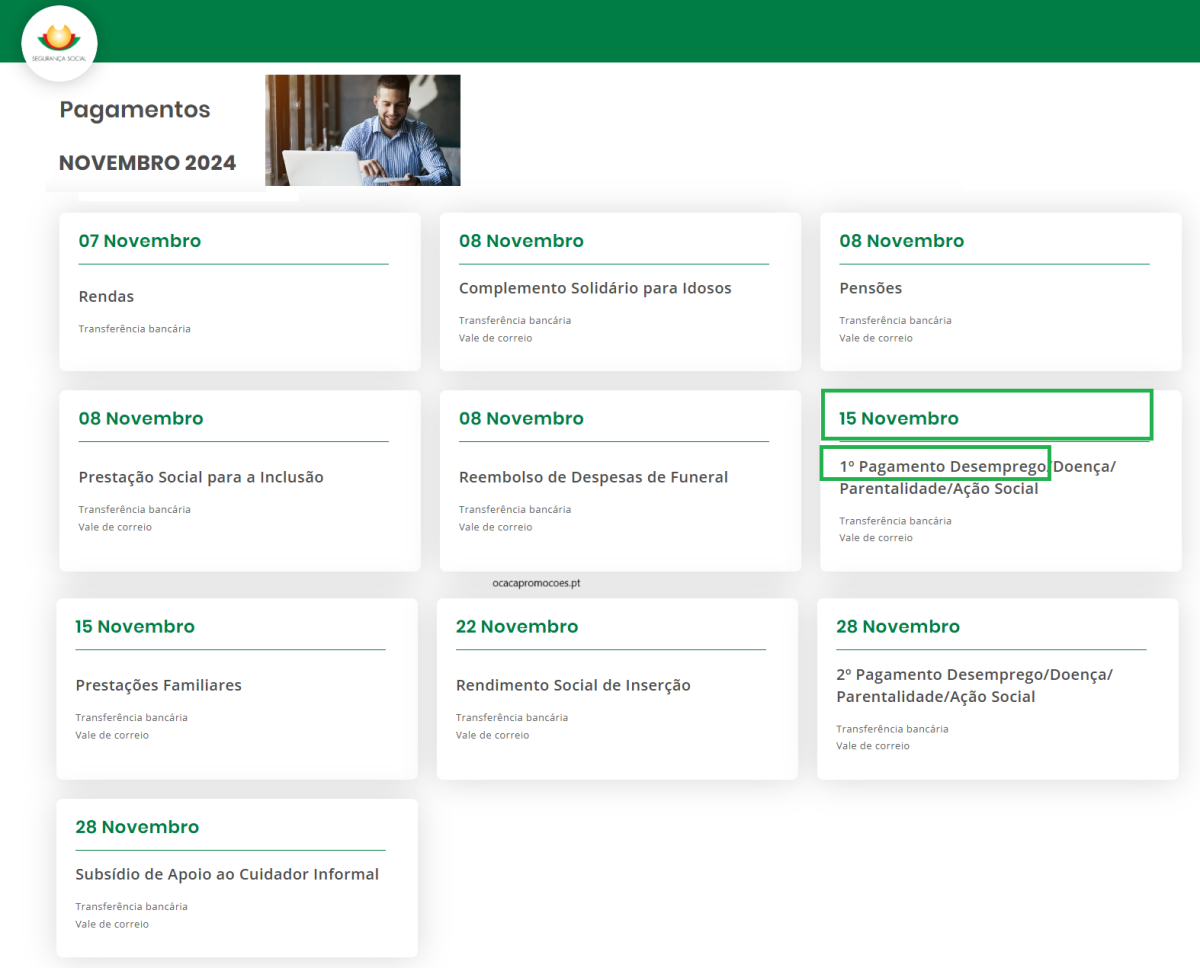The width and height of the screenshot is (1200, 968).
Task: Click Transferência bancária under Prestação Social
Action: click(x=134, y=510)
